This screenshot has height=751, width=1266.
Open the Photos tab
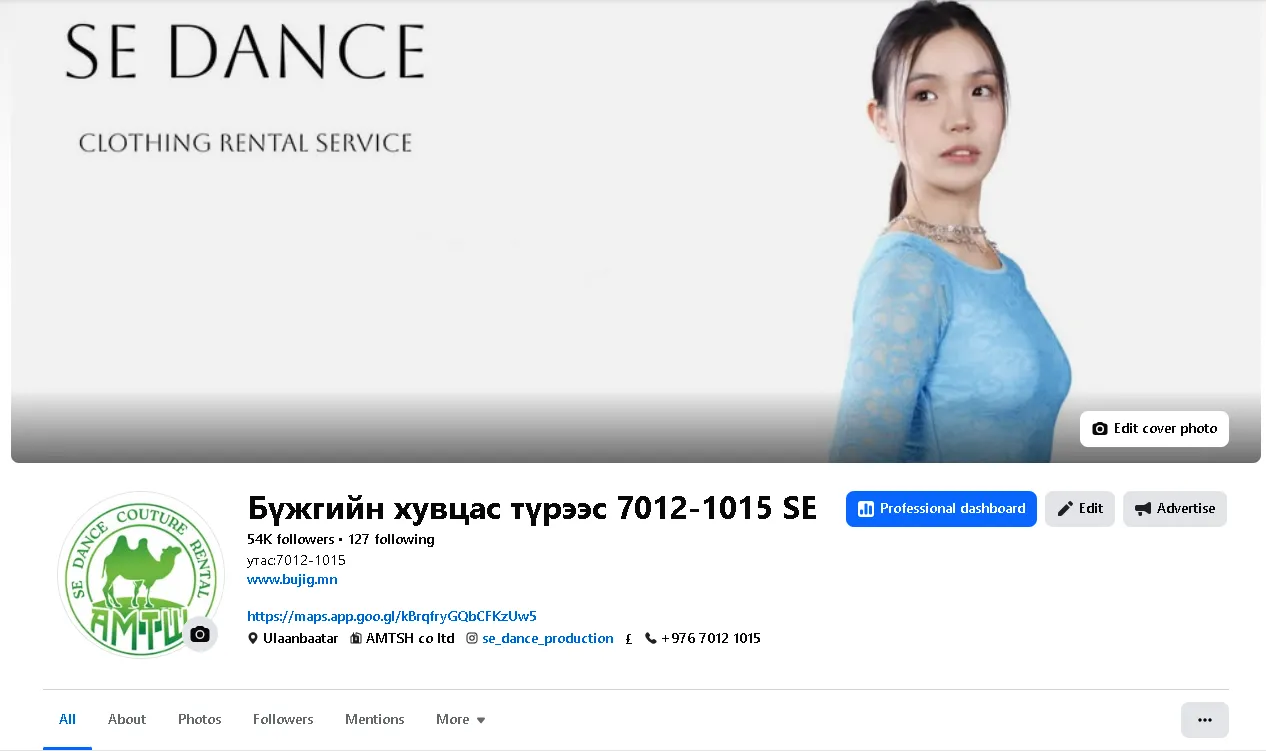tap(200, 719)
